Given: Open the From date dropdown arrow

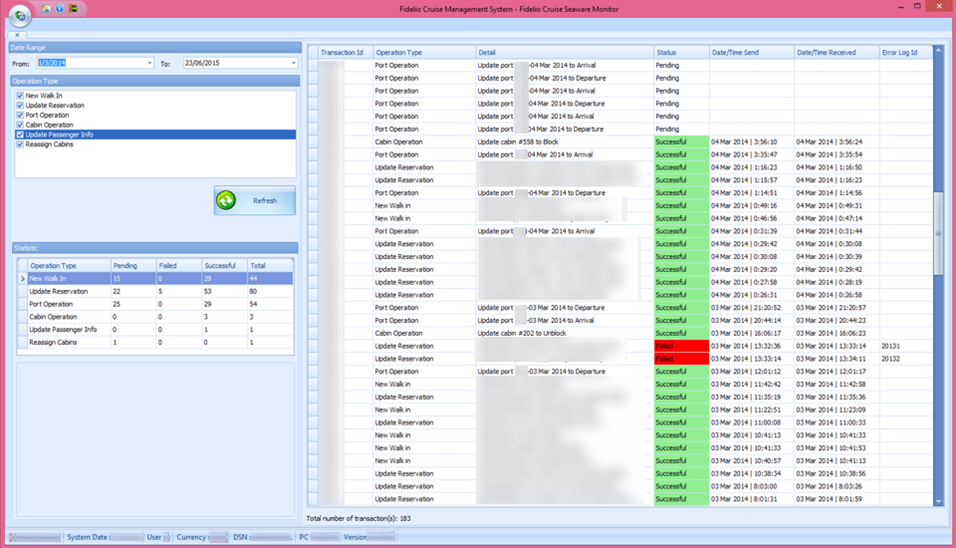Looking at the screenshot, I should (149, 63).
